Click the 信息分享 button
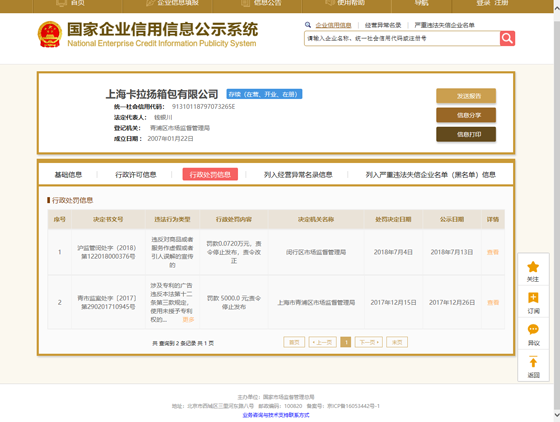The image size is (560, 422). pyautogui.click(x=466, y=115)
